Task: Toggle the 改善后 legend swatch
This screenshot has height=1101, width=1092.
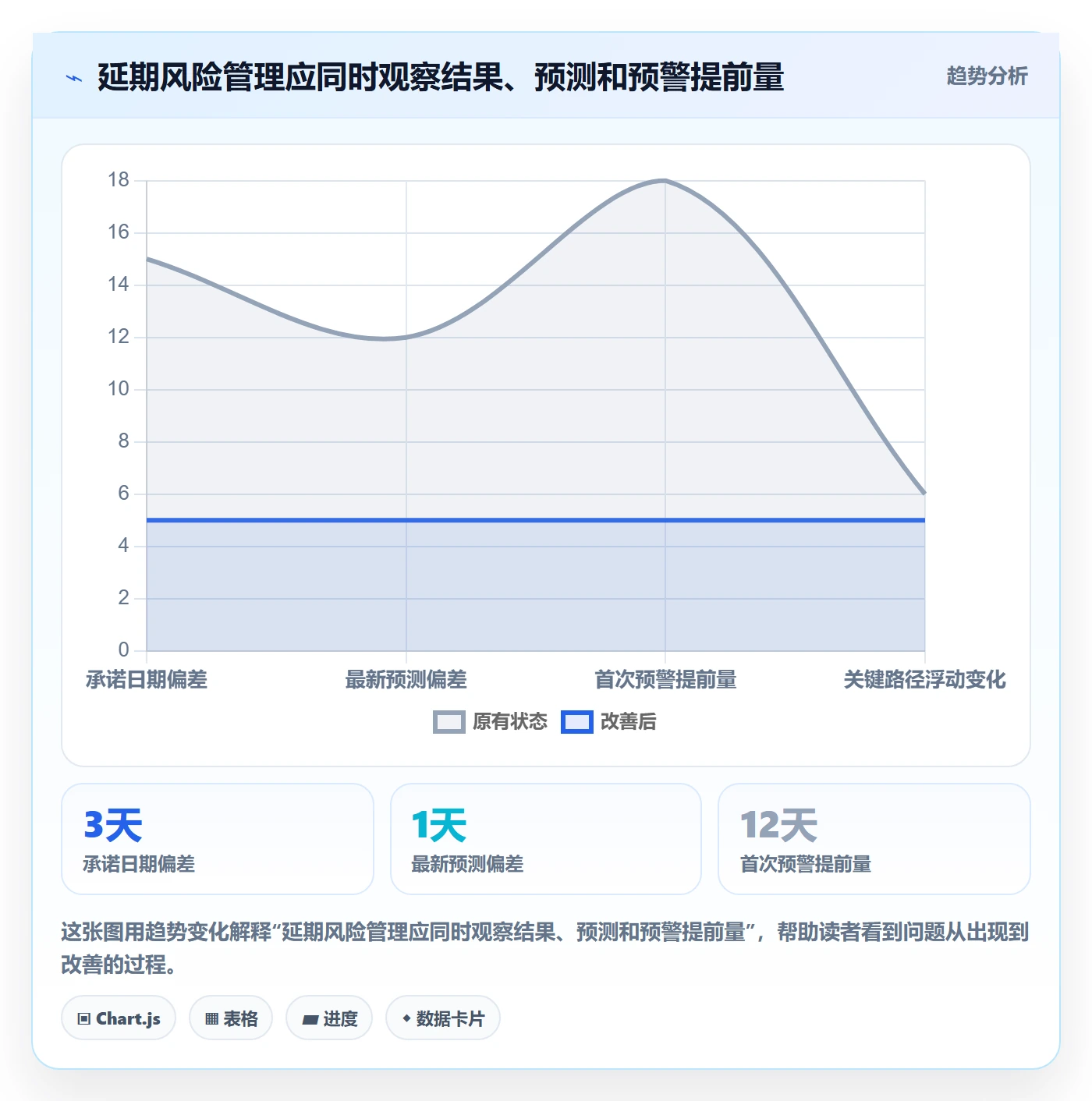Action: pos(577,722)
